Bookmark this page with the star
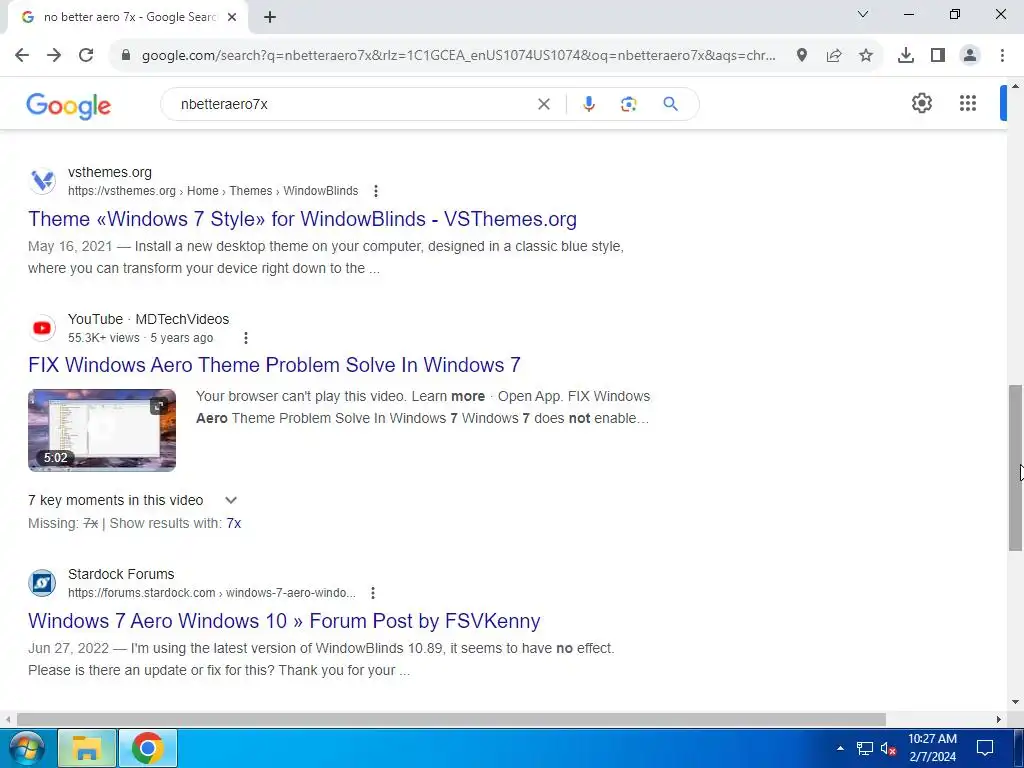 click(866, 56)
